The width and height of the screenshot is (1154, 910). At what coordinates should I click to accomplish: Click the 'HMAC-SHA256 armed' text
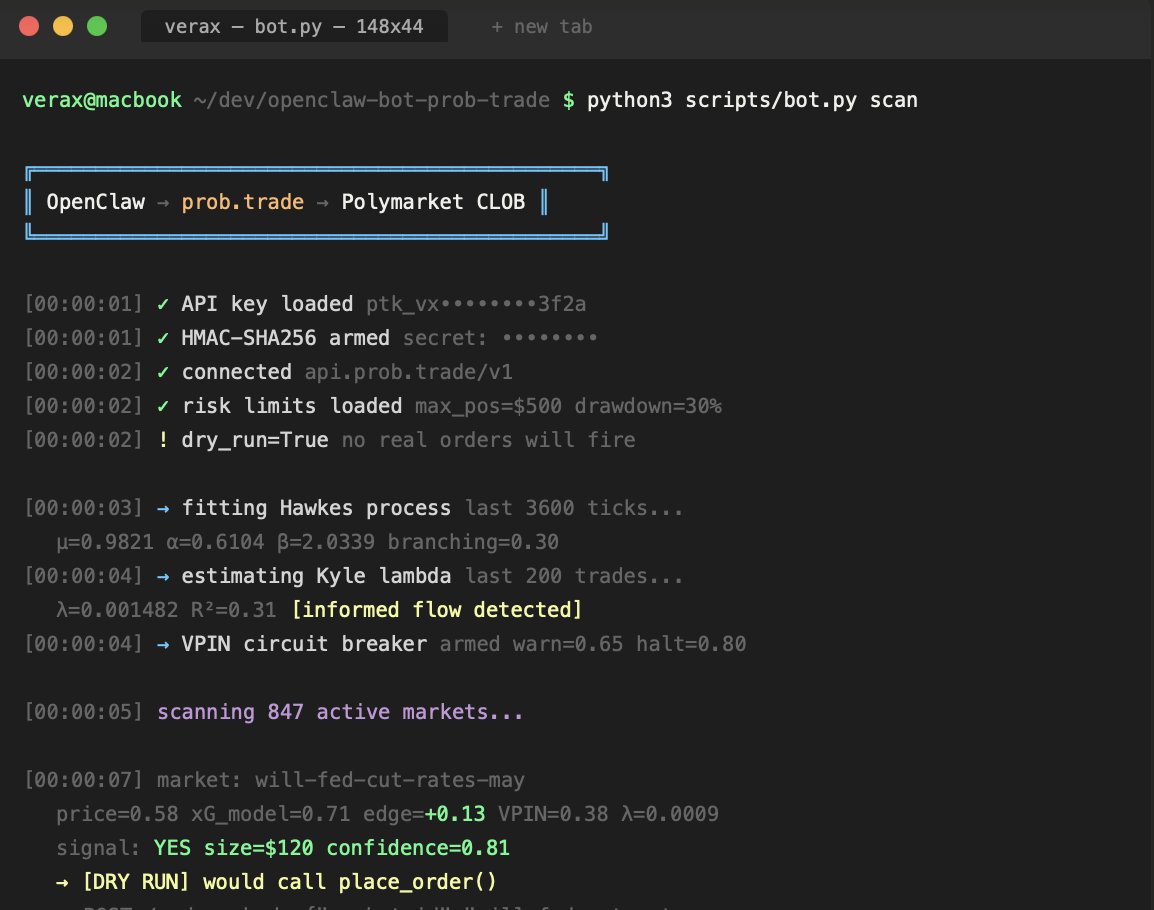pos(286,338)
